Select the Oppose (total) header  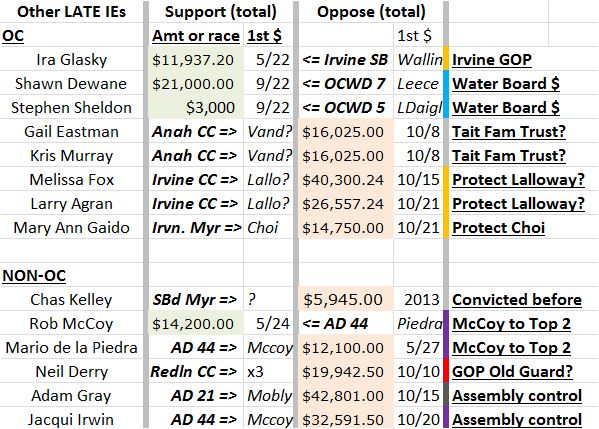coord(371,12)
